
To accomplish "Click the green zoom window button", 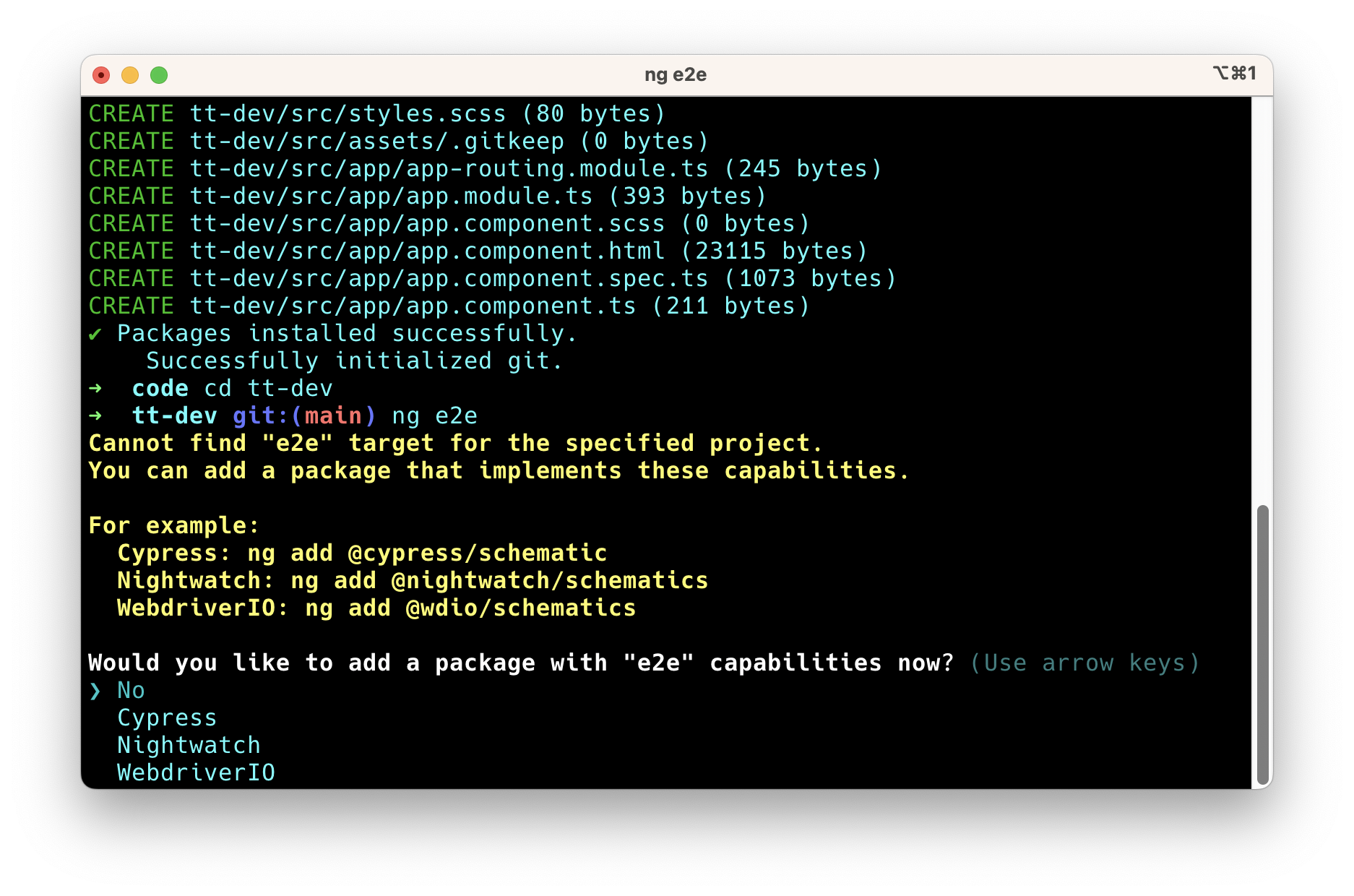I will pyautogui.click(x=159, y=74).
